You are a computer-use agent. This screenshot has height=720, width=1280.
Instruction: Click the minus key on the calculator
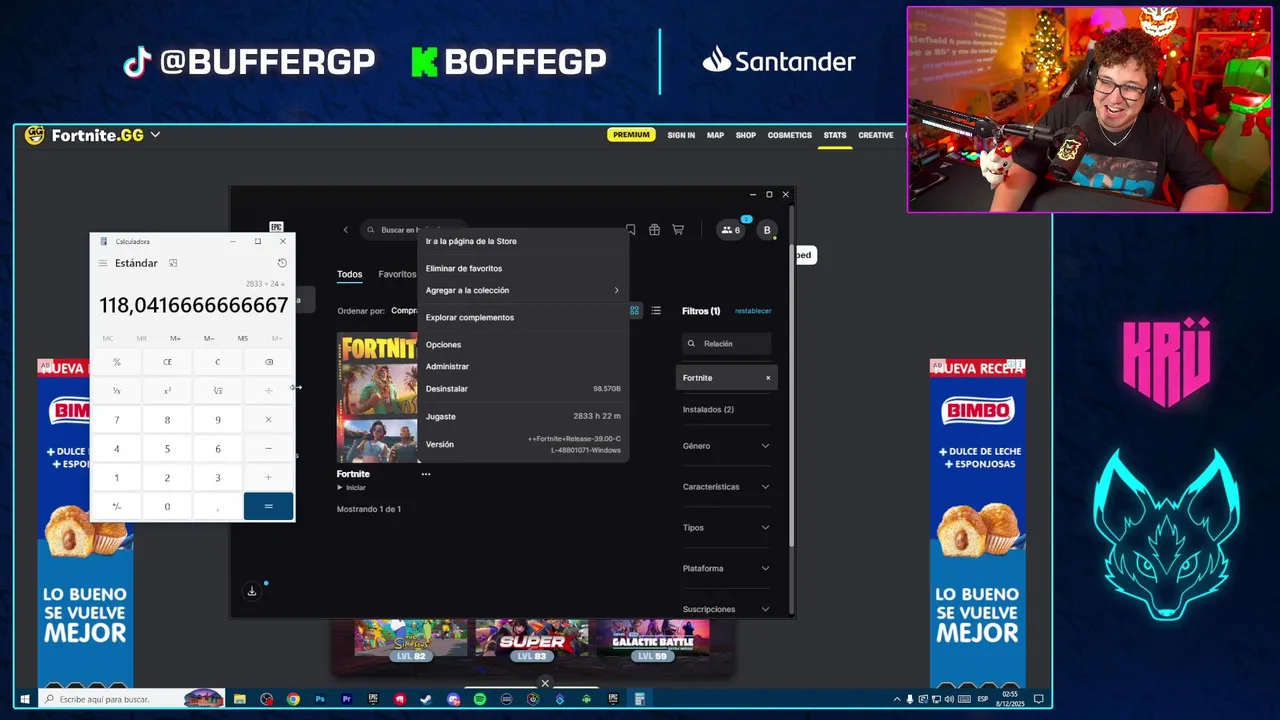[x=268, y=449]
